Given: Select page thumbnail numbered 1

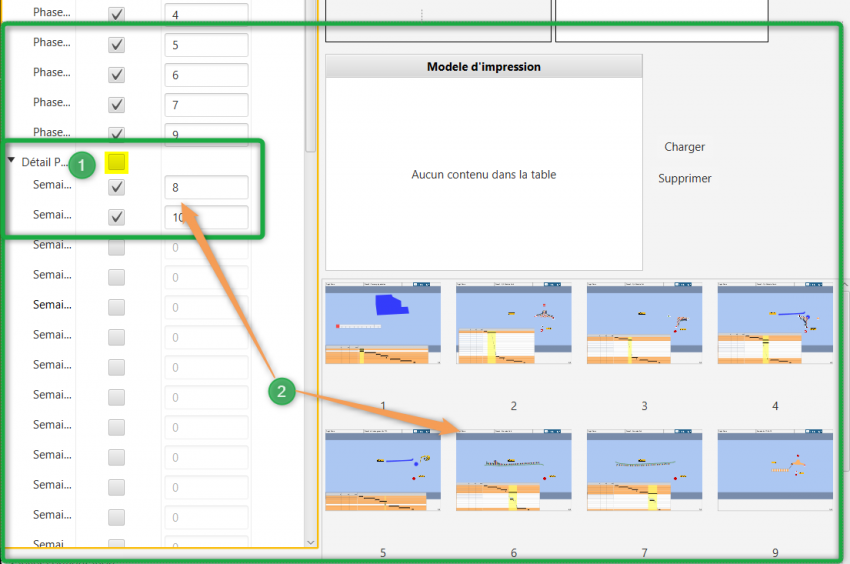Looking at the screenshot, I should (383, 323).
